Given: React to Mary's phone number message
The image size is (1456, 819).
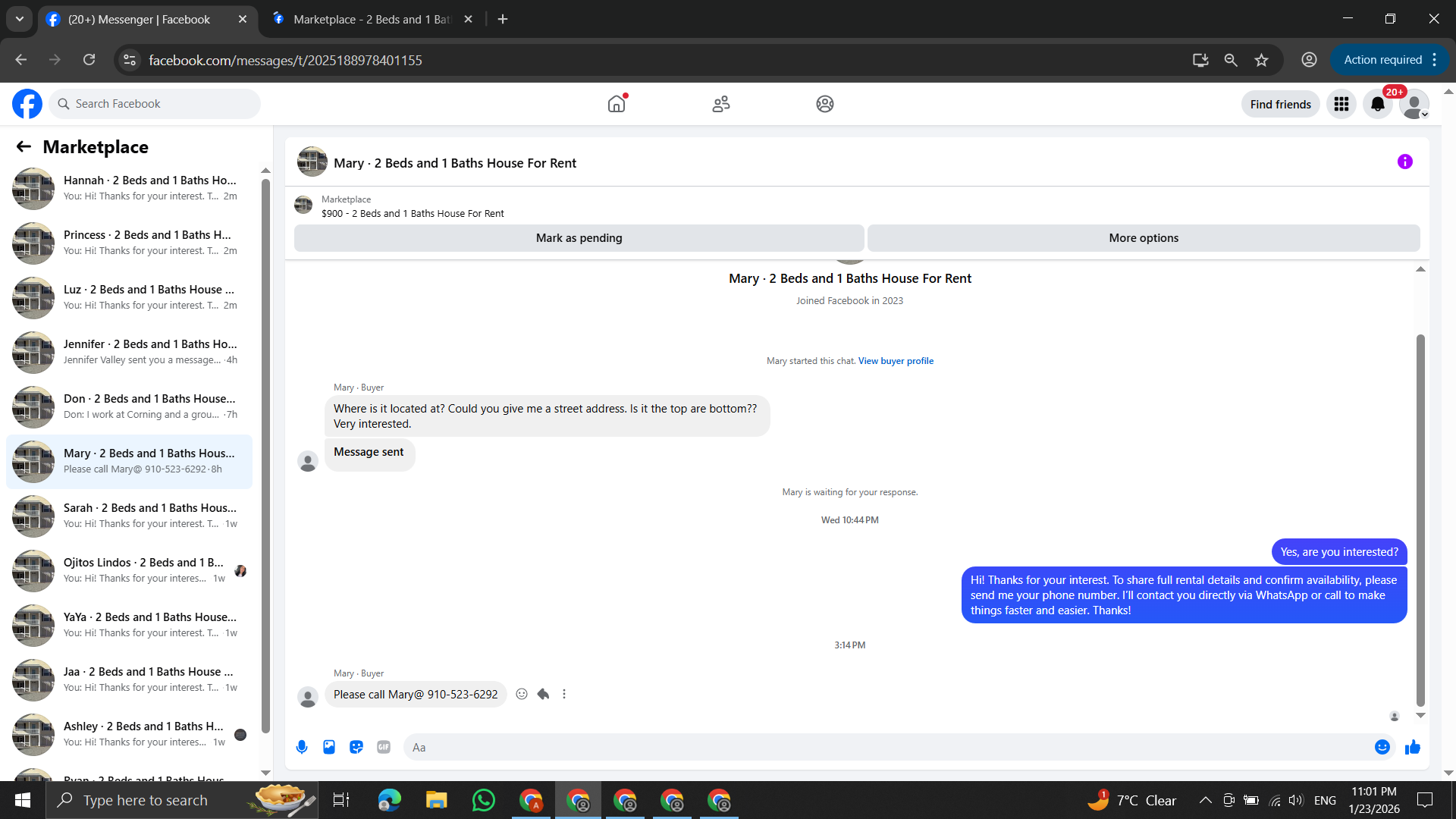Looking at the screenshot, I should tap(522, 694).
